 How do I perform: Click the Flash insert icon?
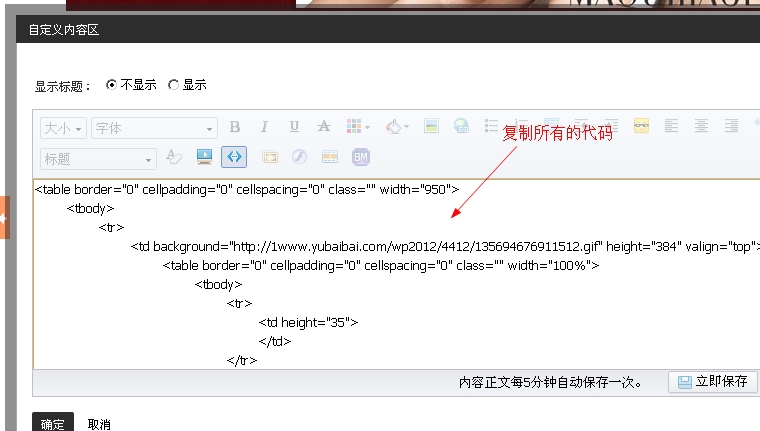[x=299, y=157]
